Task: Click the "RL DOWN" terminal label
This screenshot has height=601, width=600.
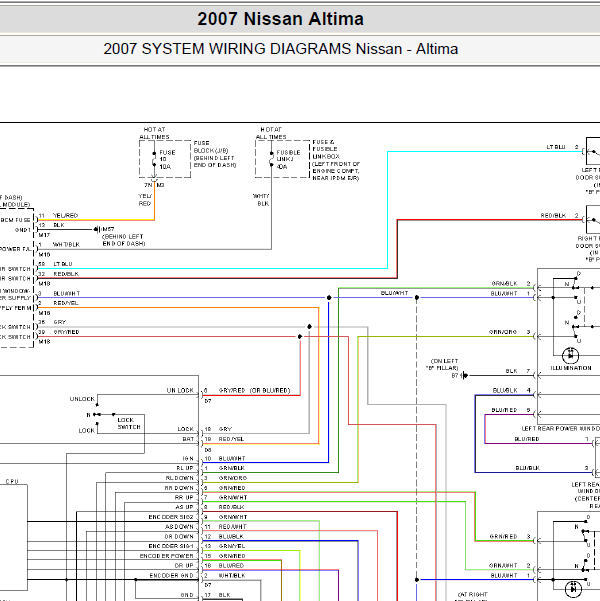Action: [179, 478]
